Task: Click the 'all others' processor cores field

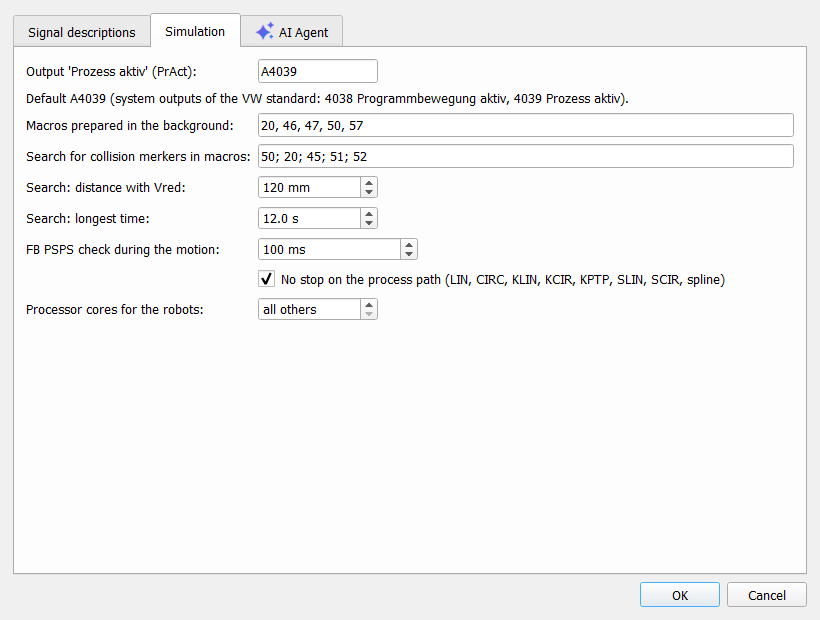Action: coord(310,309)
